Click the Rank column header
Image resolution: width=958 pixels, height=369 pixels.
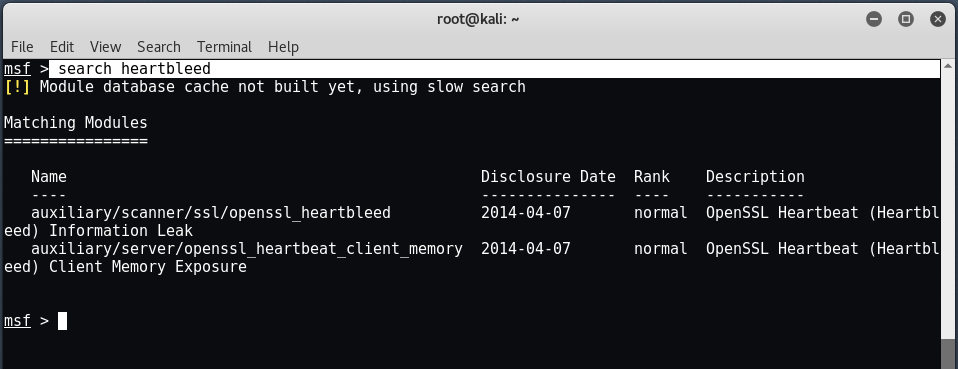coord(651,177)
